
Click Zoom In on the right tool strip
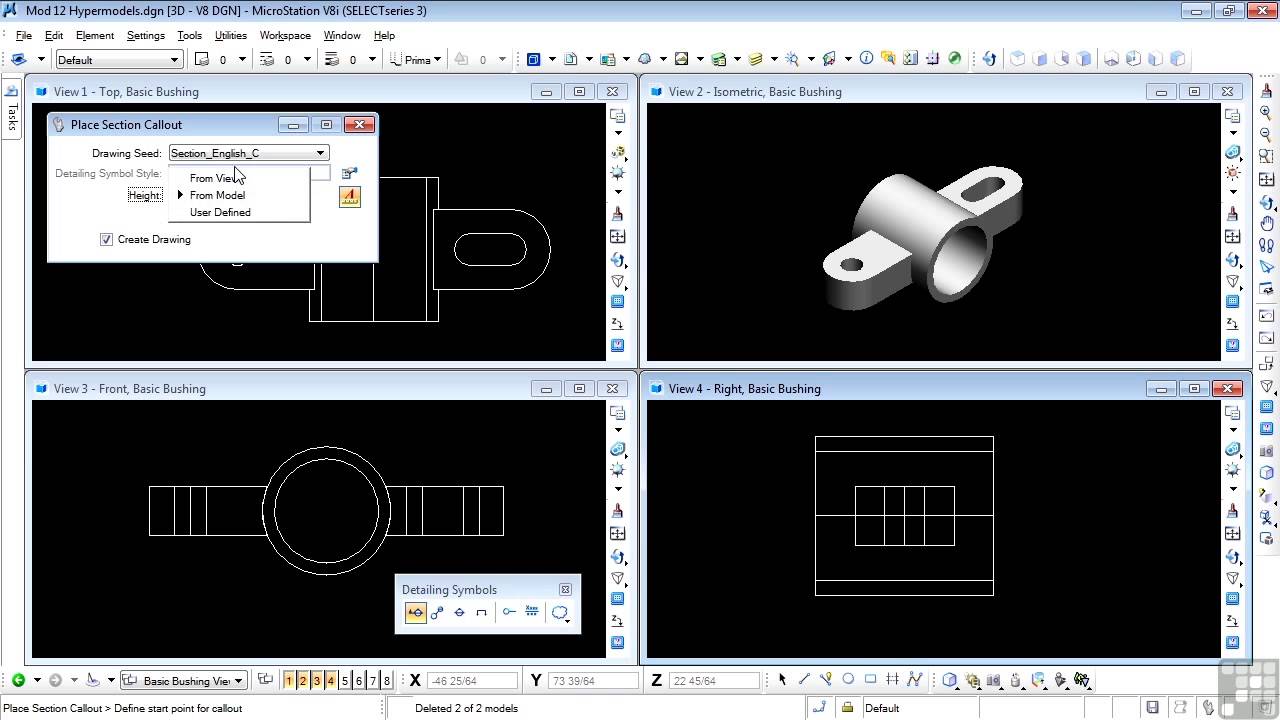(1266, 113)
